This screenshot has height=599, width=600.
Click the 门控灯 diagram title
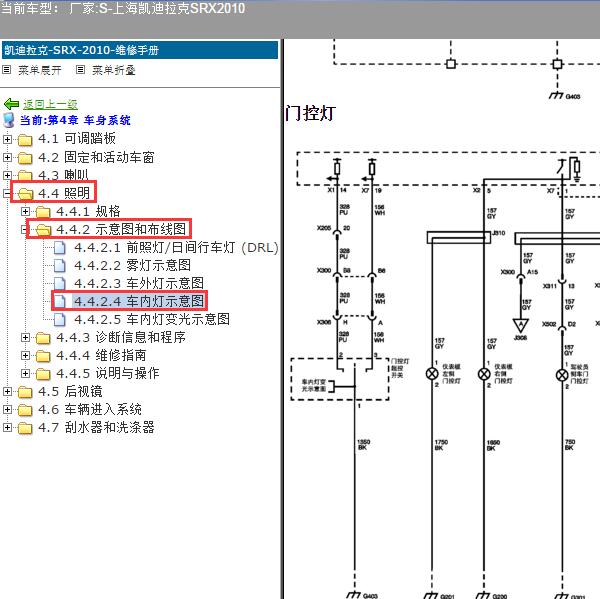(x=310, y=113)
